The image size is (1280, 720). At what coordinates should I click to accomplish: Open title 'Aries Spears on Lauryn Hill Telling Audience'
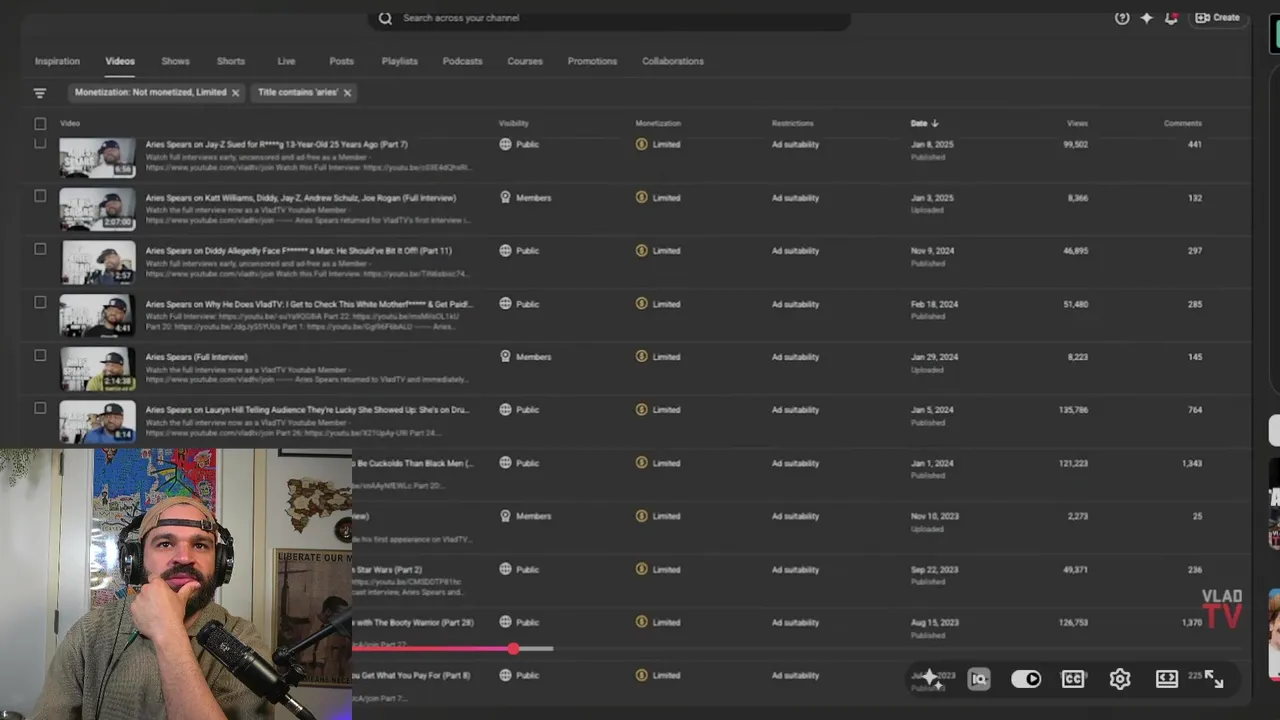[307, 410]
